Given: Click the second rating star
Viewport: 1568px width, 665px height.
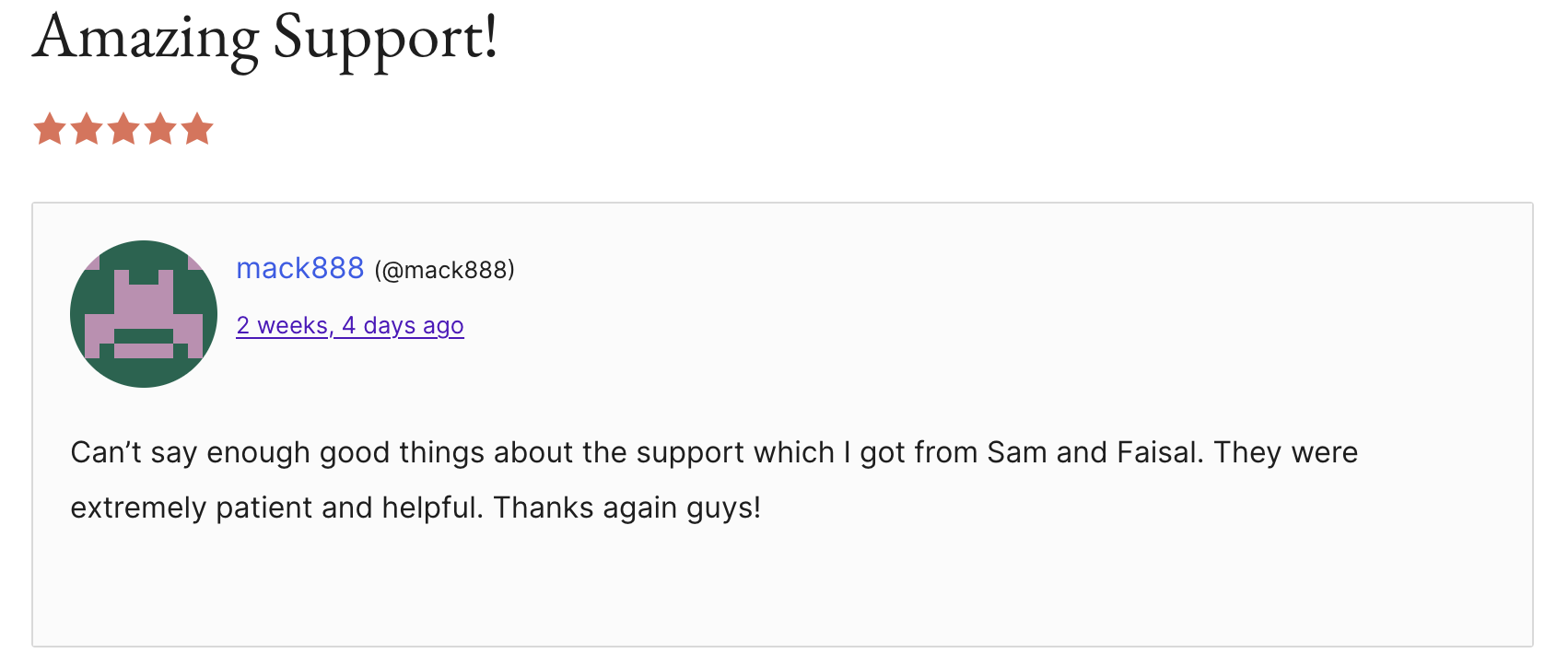Looking at the screenshot, I should click(87, 130).
